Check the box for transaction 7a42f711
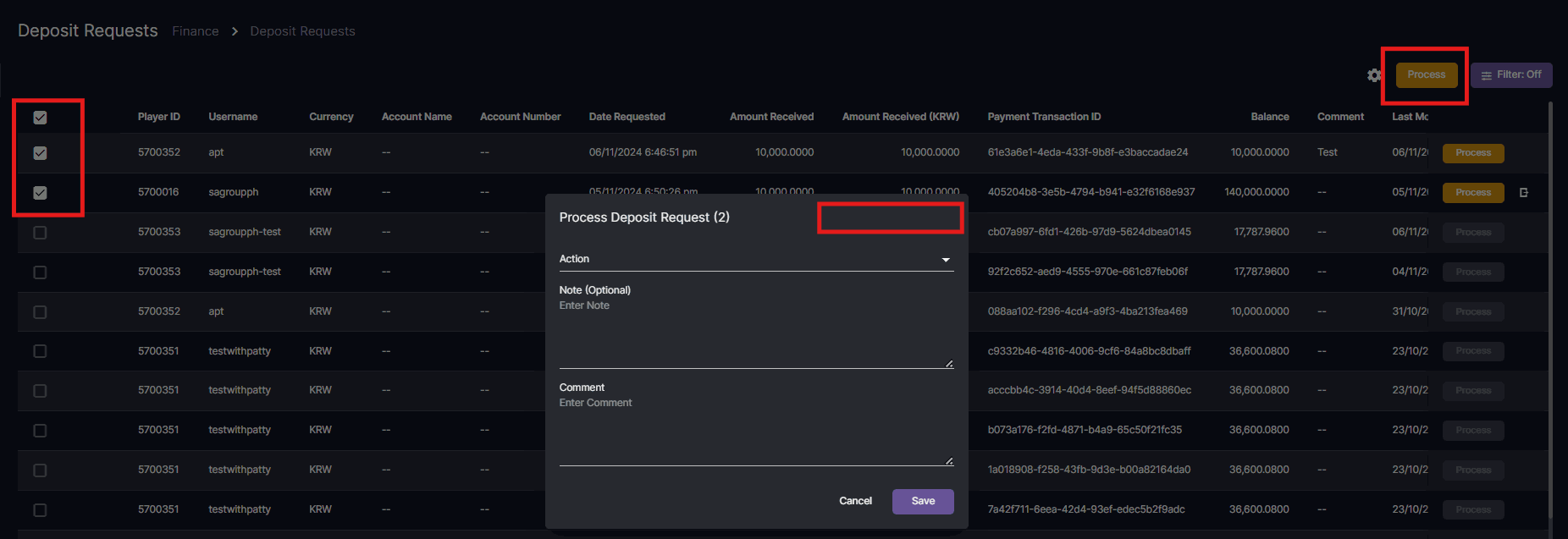The height and width of the screenshot is (539, 1568). (40, 510)
